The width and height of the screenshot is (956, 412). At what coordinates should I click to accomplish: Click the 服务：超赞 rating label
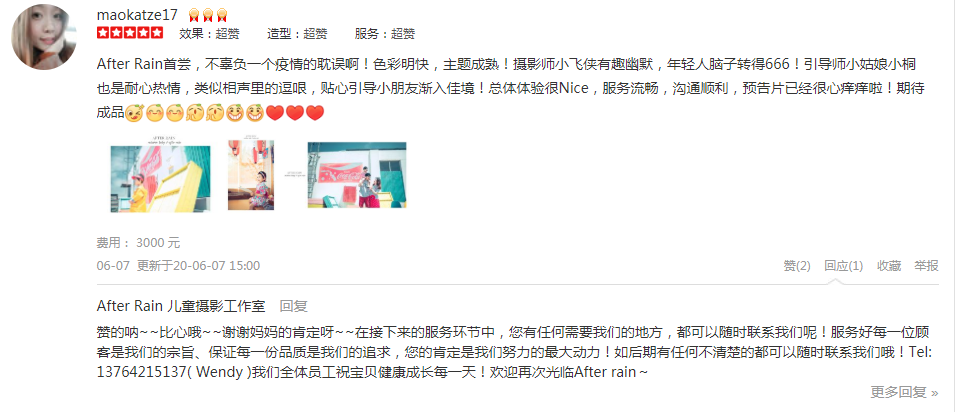(385, 34)
